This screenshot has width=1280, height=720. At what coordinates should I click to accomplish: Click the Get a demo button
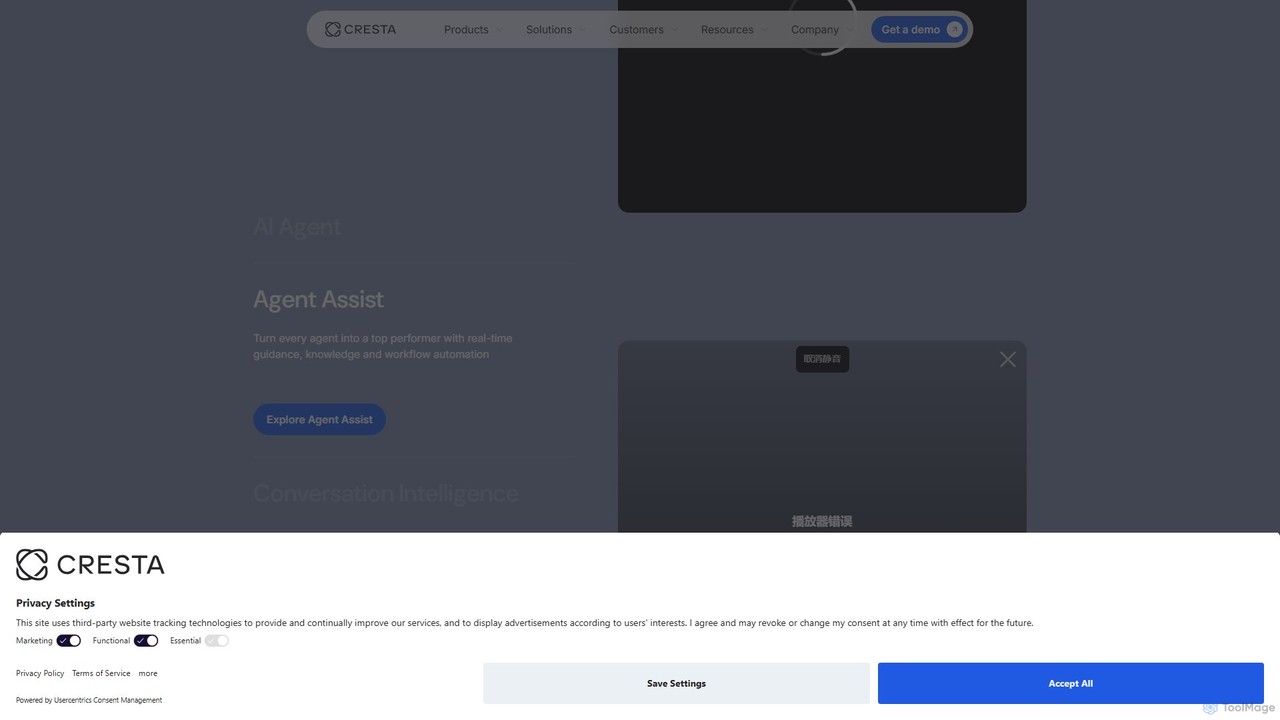pos(919,30)
